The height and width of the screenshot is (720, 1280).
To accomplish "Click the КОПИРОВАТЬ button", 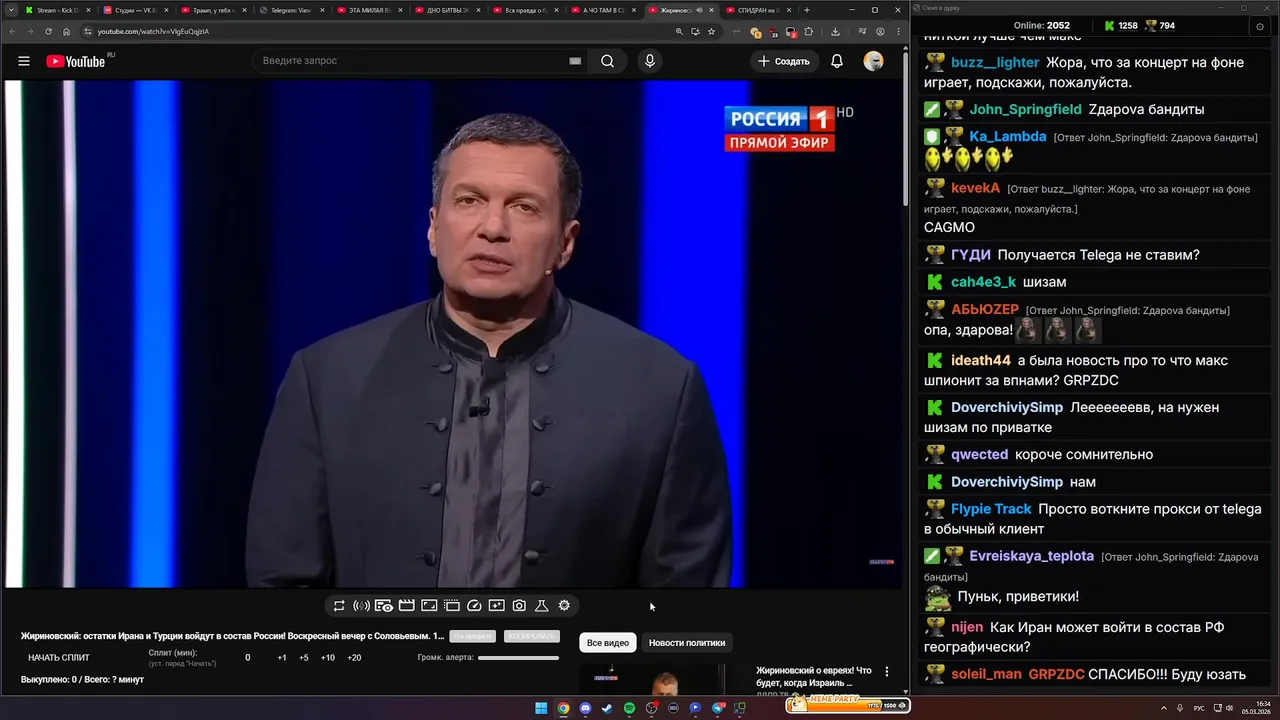I will pos(531,636).
